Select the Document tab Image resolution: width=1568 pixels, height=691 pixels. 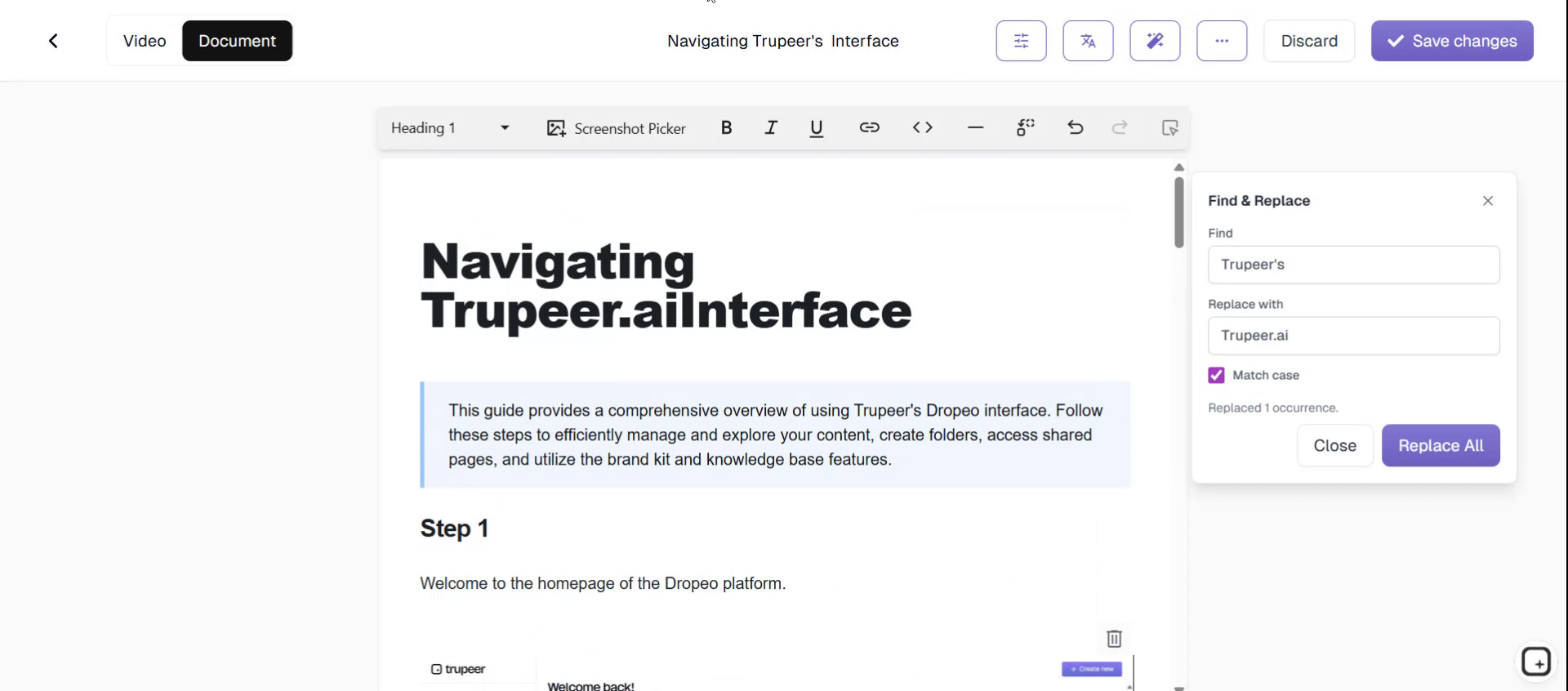pyautogui.click(x=237, y=41)
